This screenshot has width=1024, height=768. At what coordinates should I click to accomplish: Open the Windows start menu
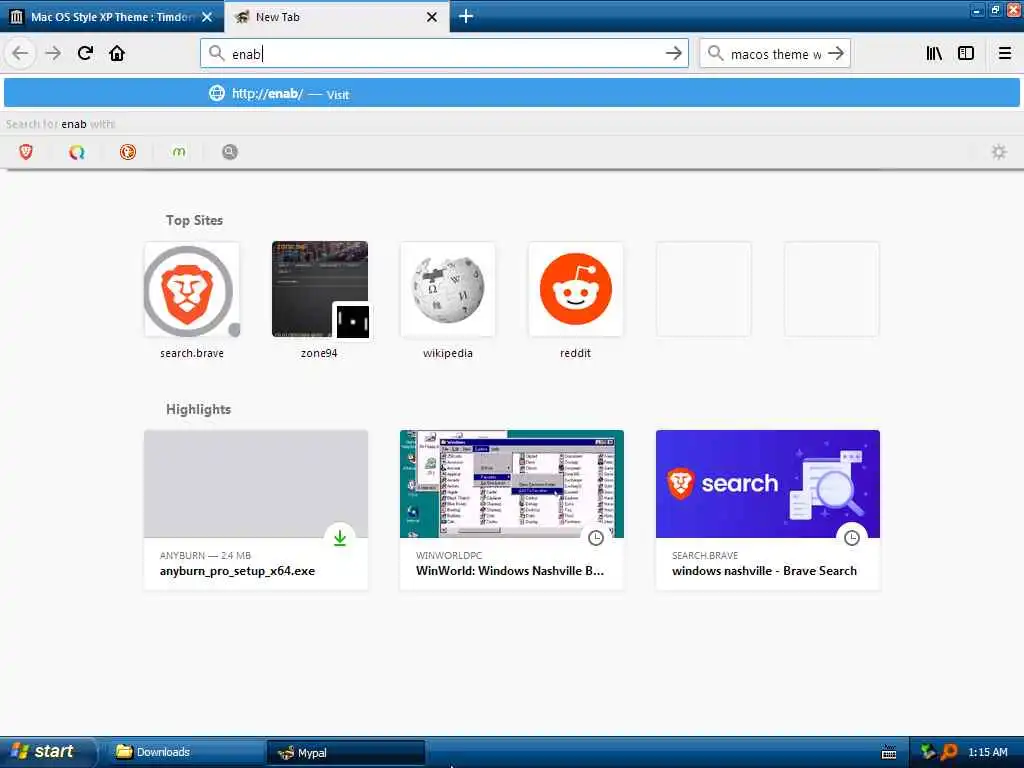[48, 752]
